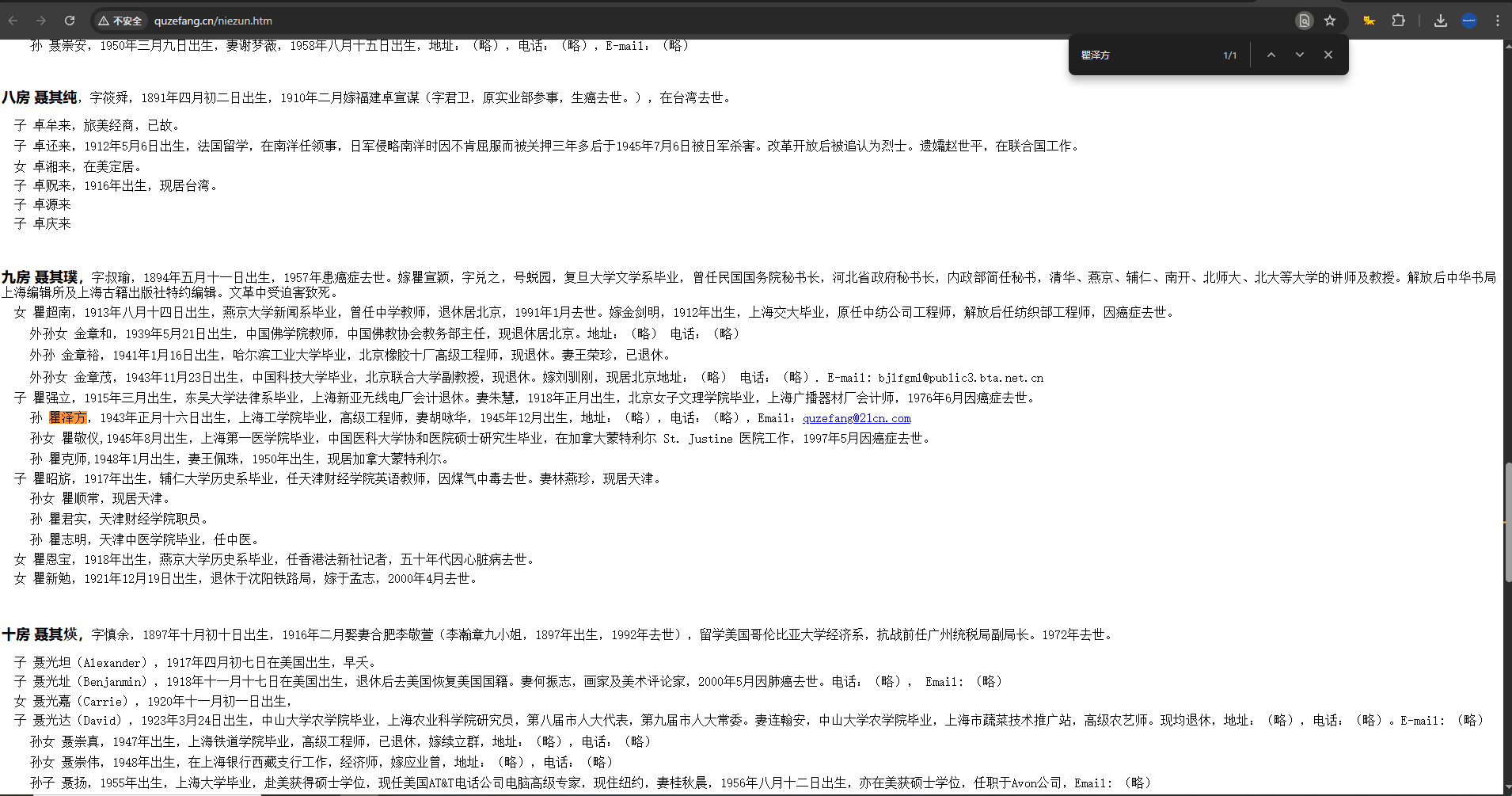The width and height of the screenshot is (1512, 796).
Task: Click the back navigation arrow
Action: point(13,21)
